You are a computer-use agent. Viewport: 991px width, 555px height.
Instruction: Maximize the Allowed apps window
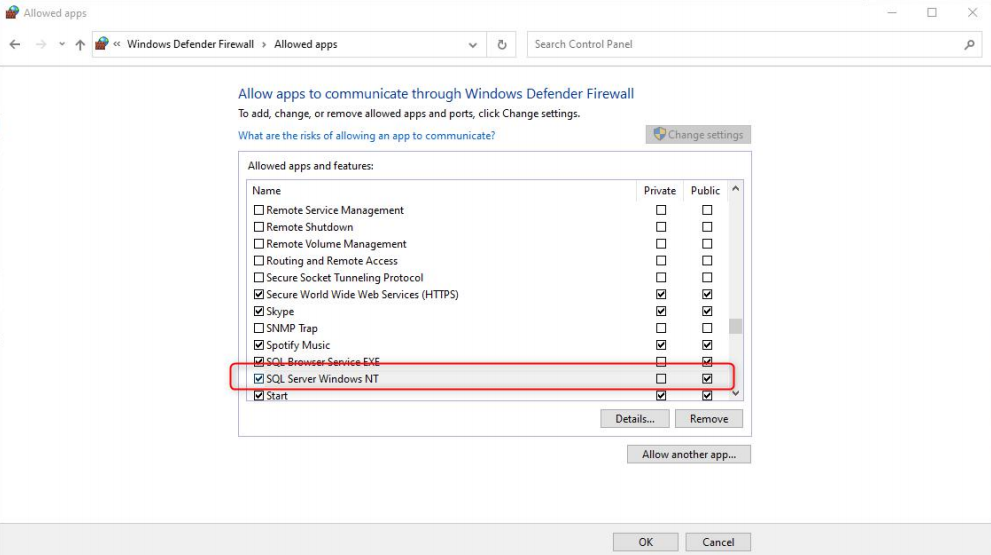point(932,13)
